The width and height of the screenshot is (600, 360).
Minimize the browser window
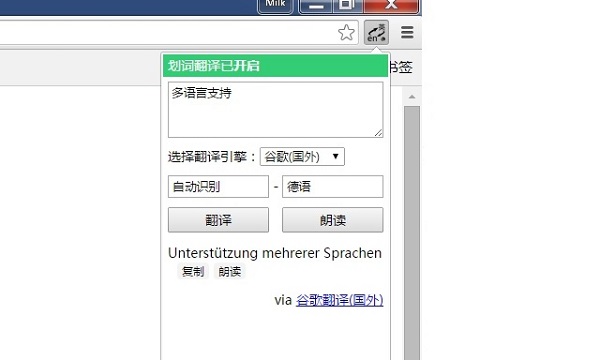[x=316, y=6]
